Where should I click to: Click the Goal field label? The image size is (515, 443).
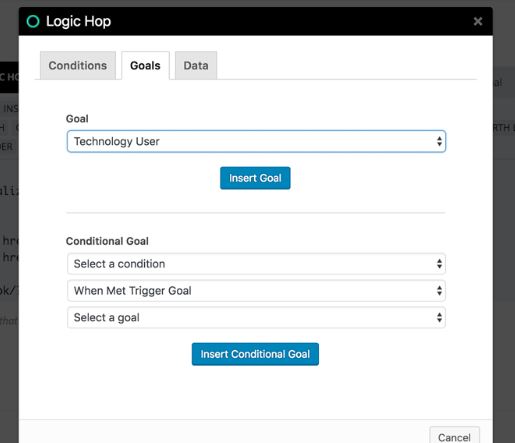(x=77, y=119)
